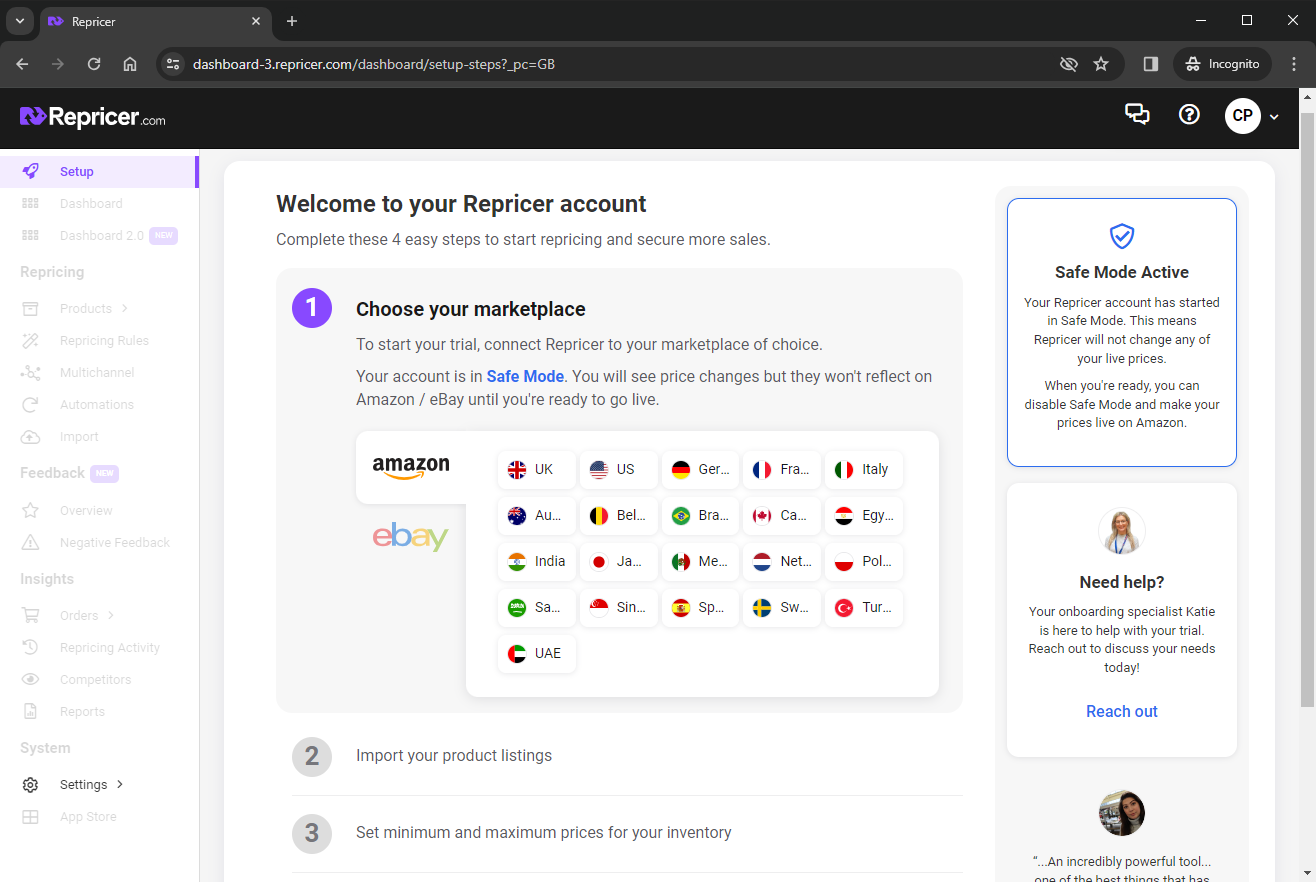Open Dashboard in the sidebar
The image size is (1316, 882).
tap(91, 203)
